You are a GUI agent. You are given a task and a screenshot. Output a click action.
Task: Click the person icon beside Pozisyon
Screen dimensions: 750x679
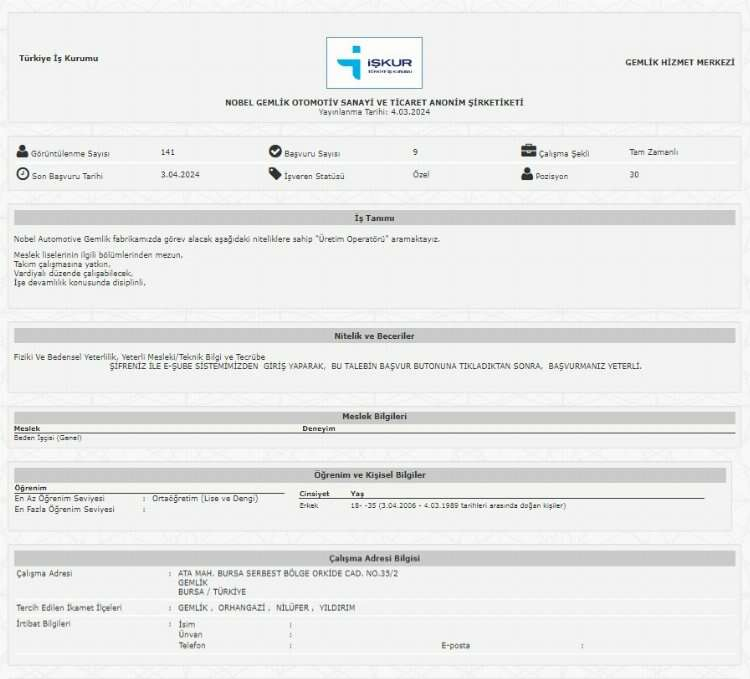point(528,174)
